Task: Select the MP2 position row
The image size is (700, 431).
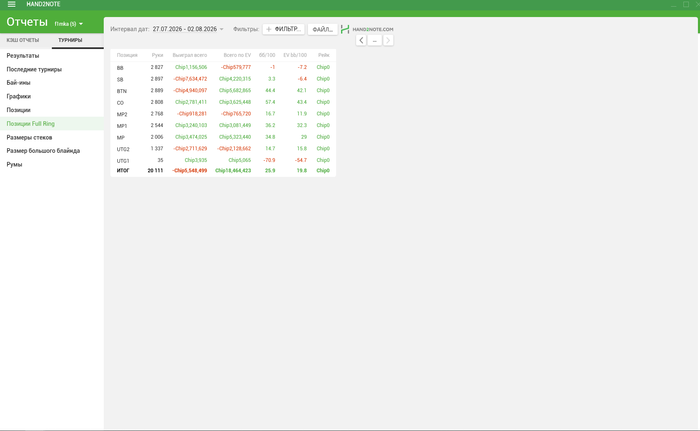Action: point(223,114)
